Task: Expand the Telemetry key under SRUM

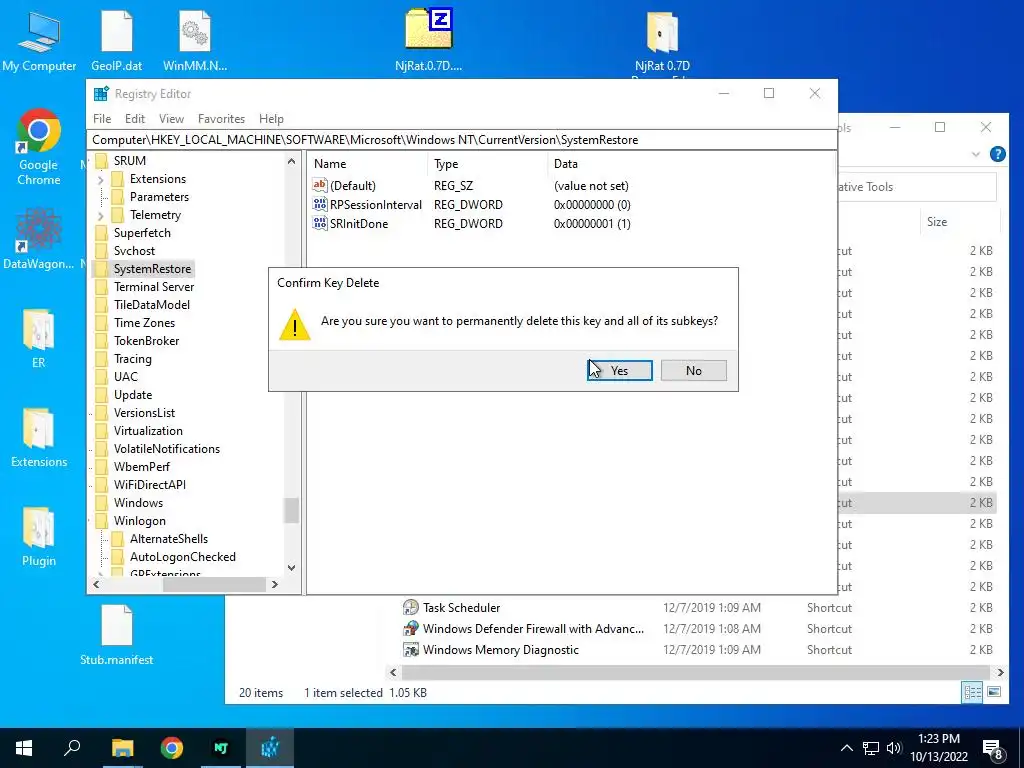Action: 101,215
